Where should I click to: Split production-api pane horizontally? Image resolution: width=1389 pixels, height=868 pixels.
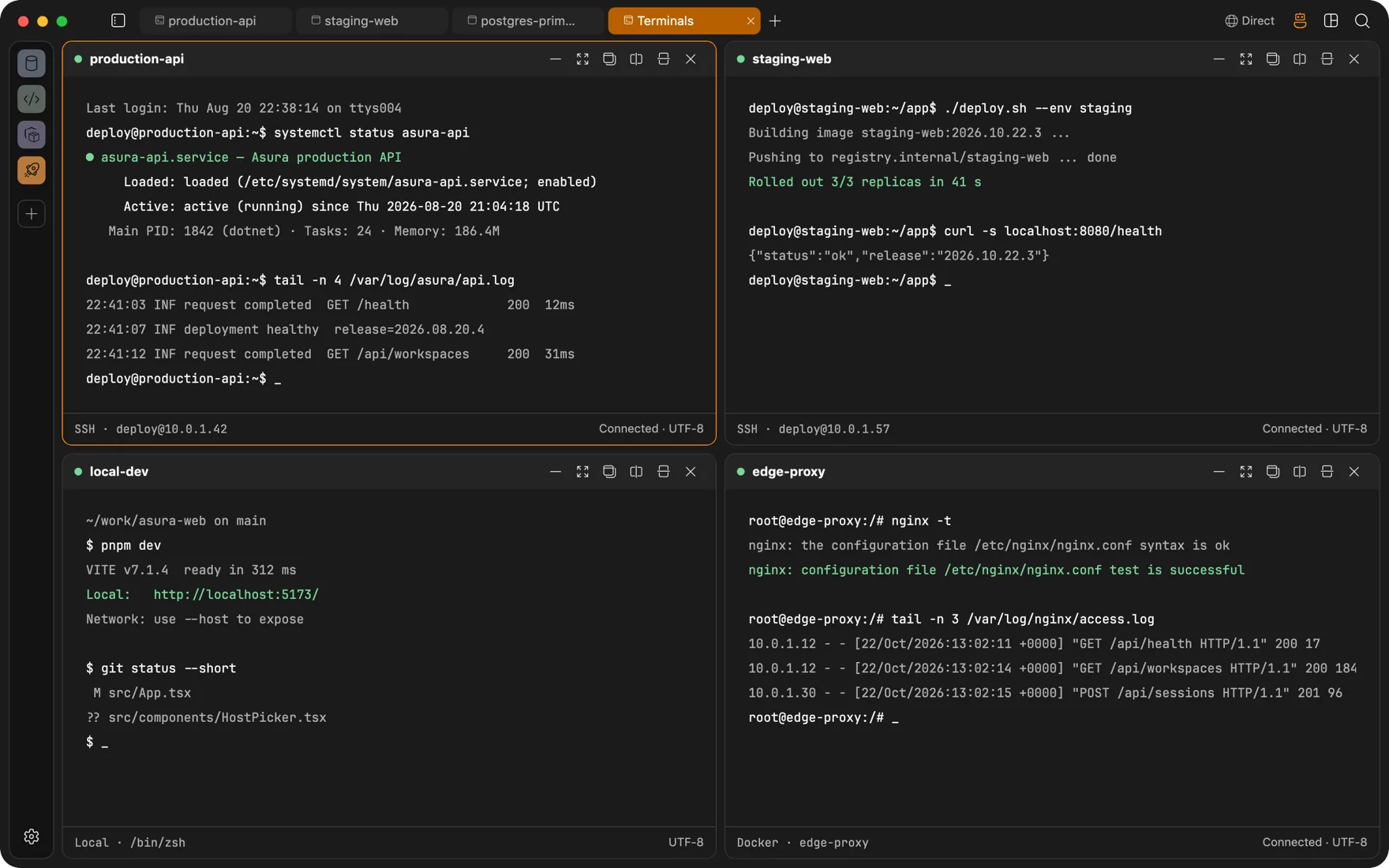pos(664,59)
